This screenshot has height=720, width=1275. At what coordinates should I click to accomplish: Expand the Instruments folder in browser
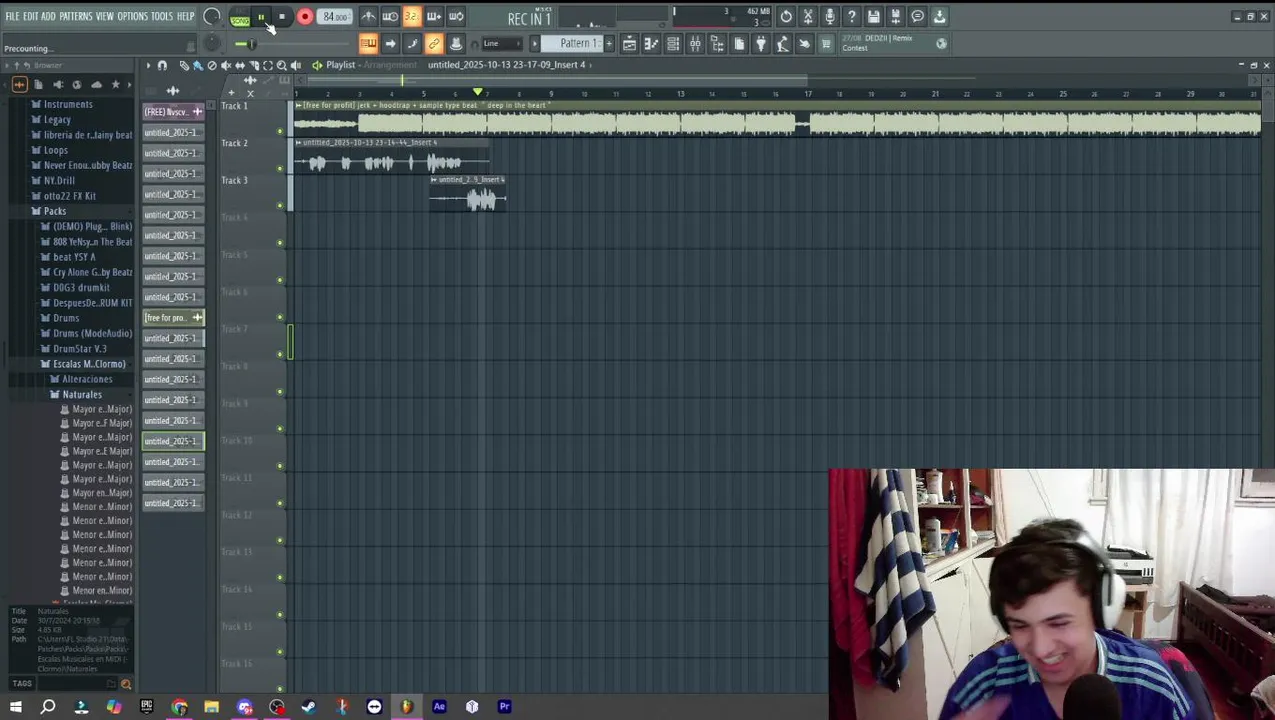click(68, 104)
